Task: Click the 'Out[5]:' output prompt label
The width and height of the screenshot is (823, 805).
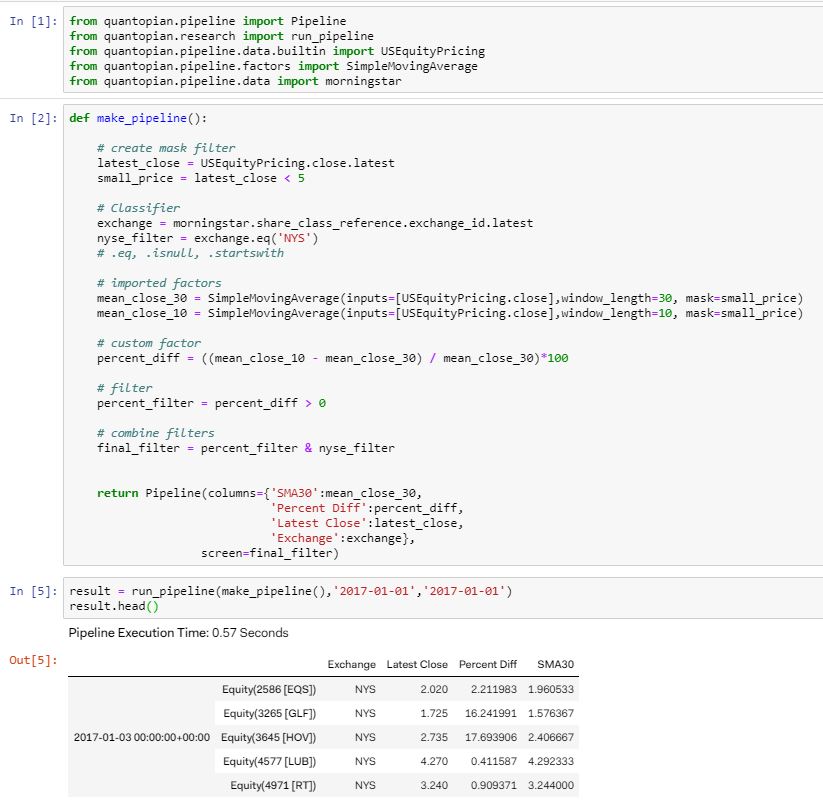Action: [x=33, y=660]
